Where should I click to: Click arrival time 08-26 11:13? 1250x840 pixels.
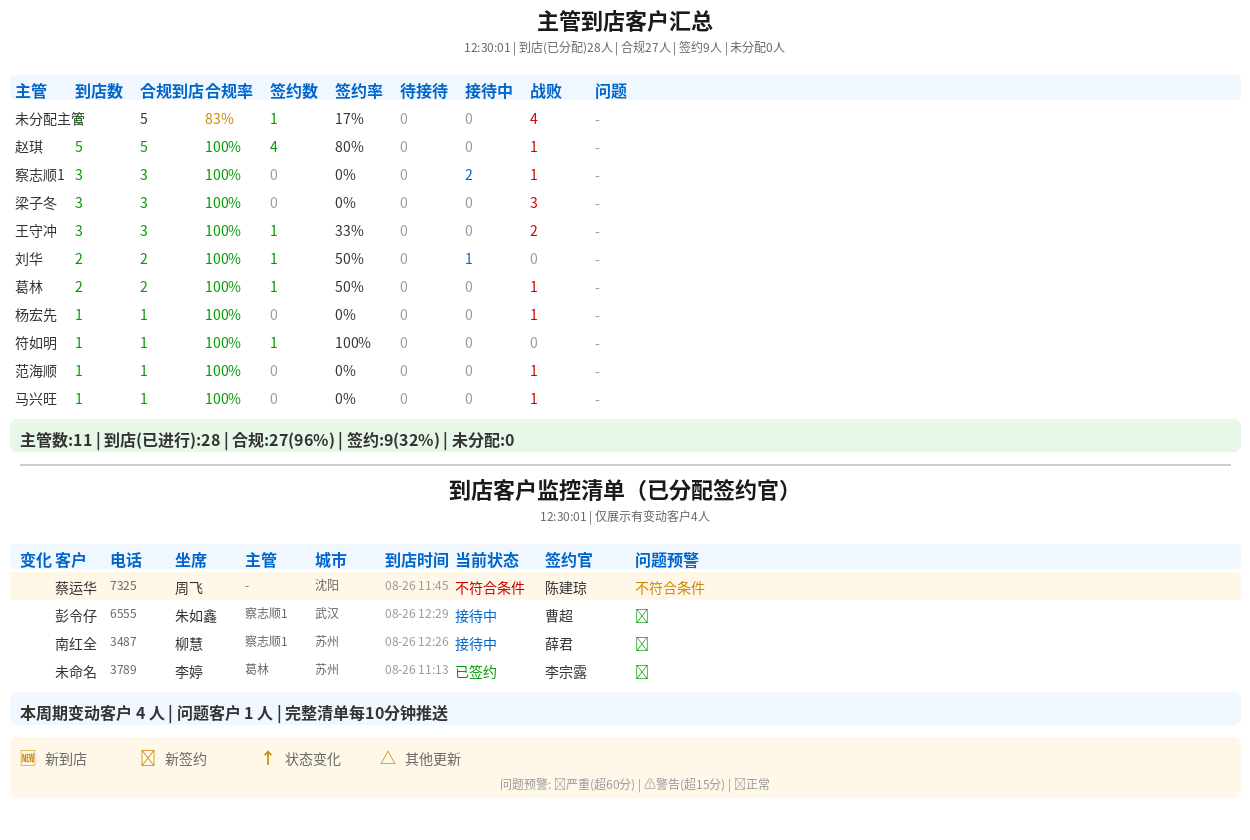click(417, 670)
